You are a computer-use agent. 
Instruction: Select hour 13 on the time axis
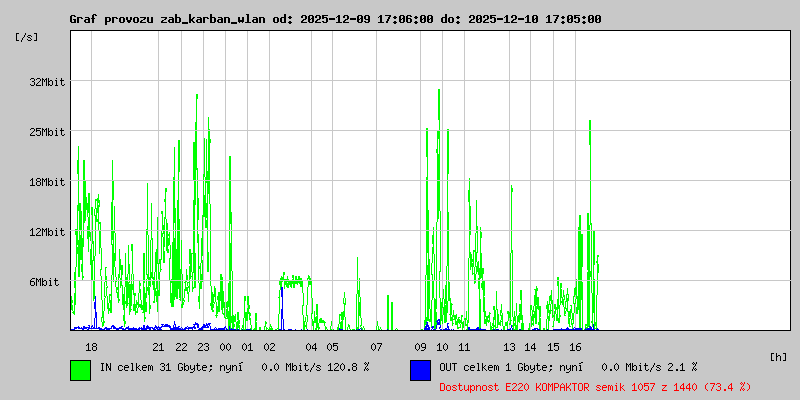(x=509, y=347)
